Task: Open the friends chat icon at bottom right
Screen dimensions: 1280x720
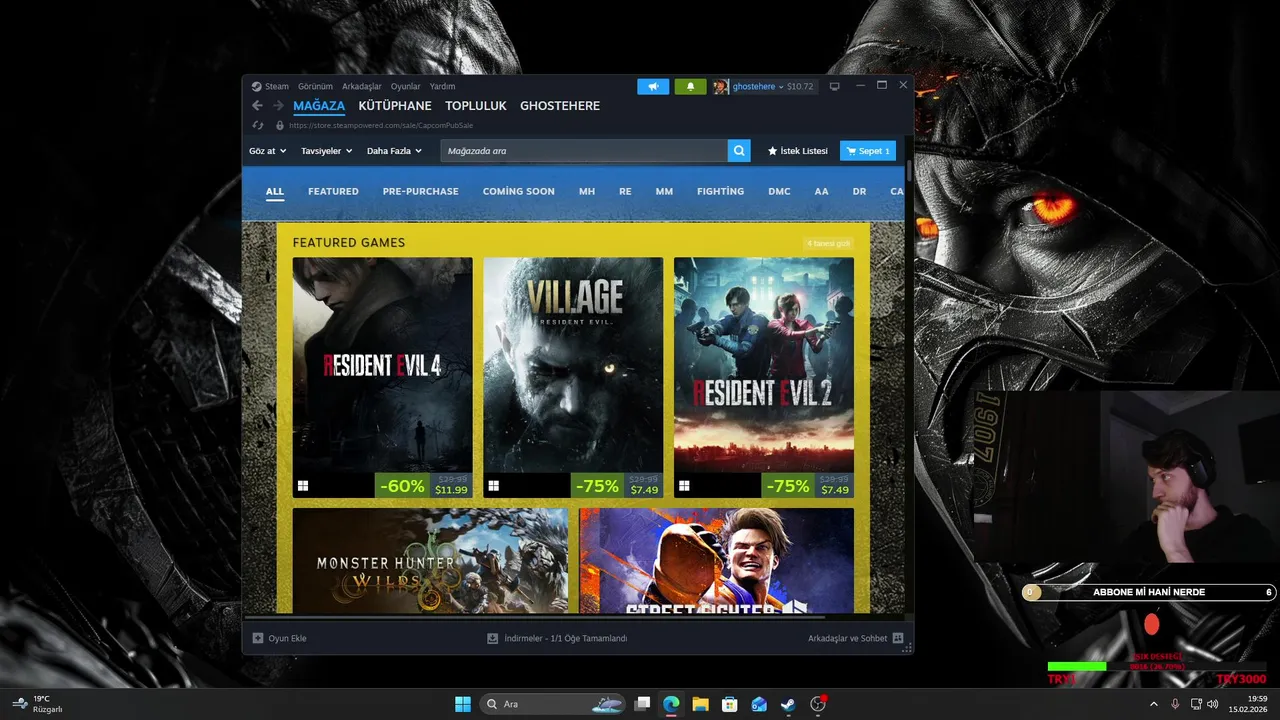Action: click(x=898, y=638)
